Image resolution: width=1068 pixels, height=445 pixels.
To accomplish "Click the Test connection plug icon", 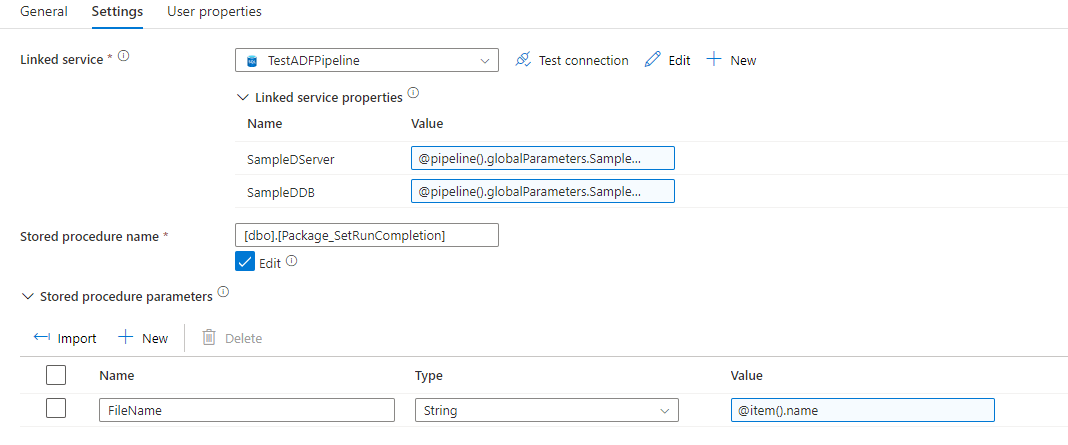I will [x=522, y=60].
